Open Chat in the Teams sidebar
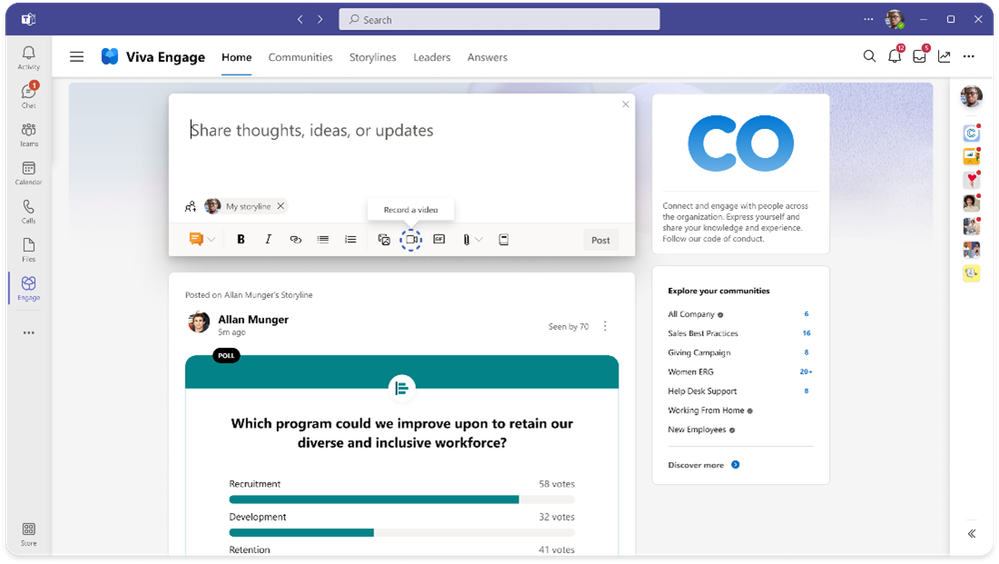The width and height of the screenshot is (999, 564). [29, 96]
